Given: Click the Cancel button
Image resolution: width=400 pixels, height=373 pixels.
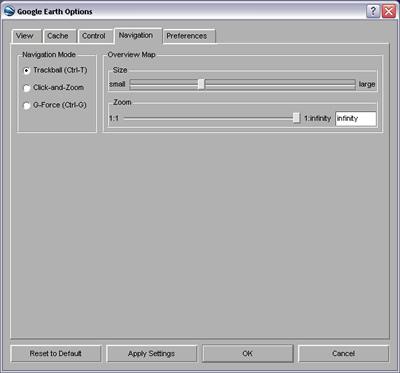Looking at the screenshot, I should coord(343,353).
